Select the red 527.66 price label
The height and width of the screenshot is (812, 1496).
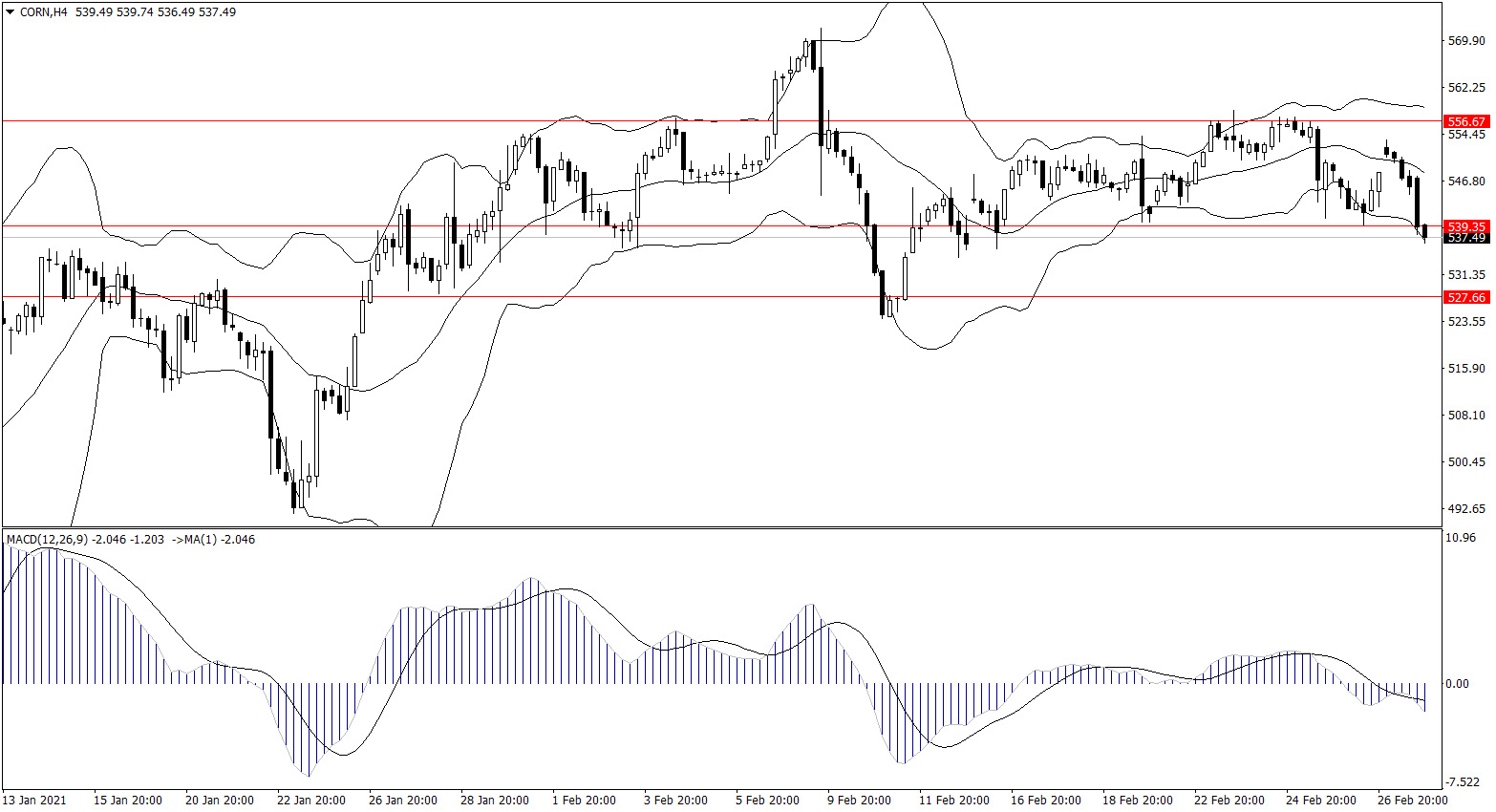tap(1466, 297)
